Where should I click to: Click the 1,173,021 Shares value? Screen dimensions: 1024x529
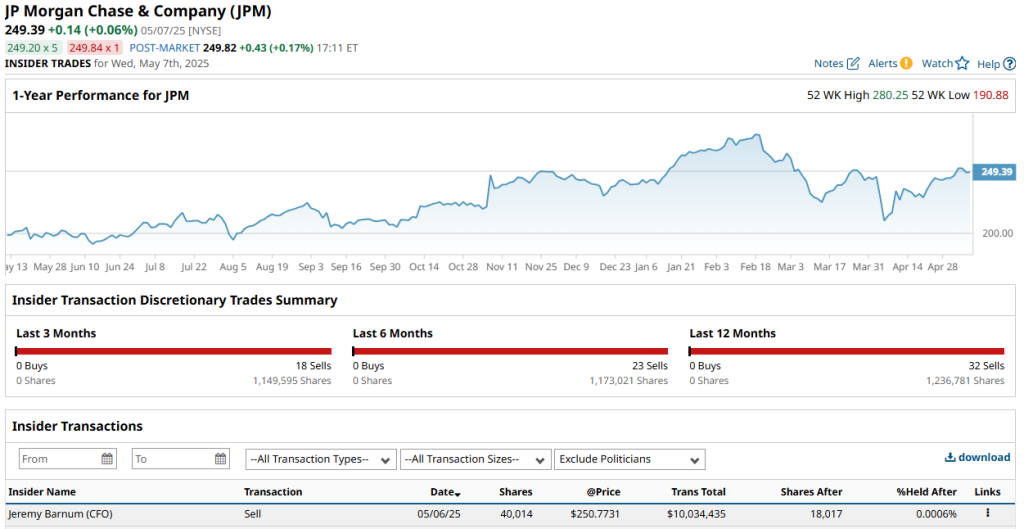click(629, 381)
